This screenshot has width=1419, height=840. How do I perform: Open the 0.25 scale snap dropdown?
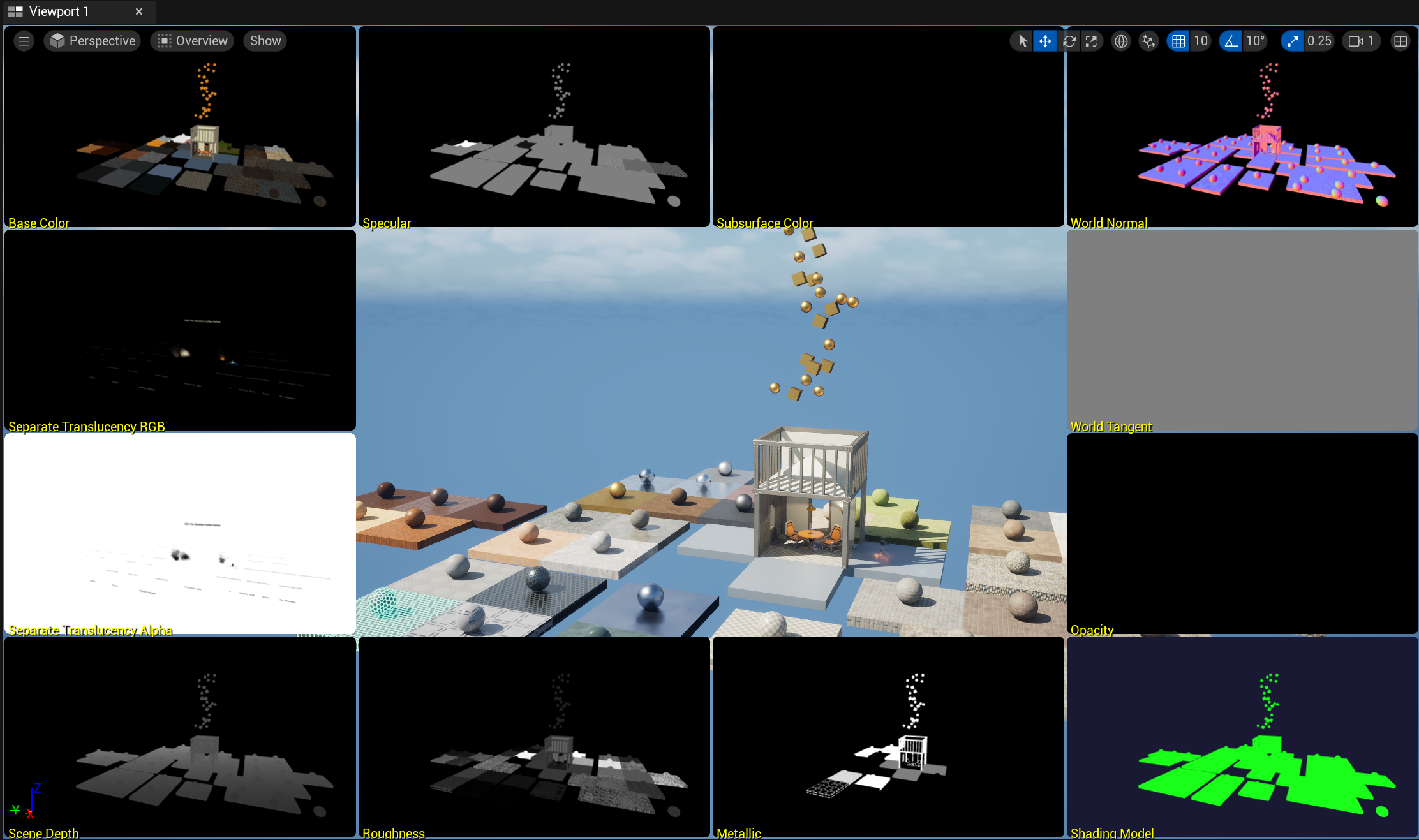[1319, 41]
